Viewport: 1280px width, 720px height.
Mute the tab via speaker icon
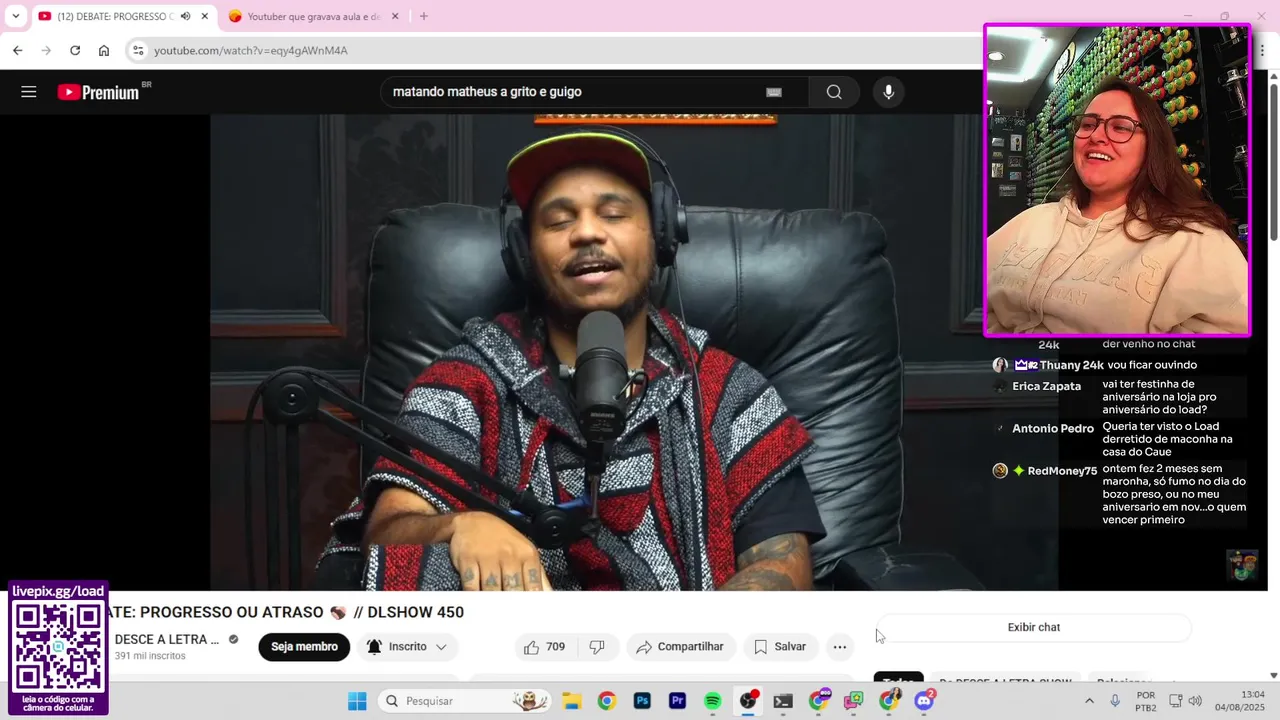tap(185, 16)
